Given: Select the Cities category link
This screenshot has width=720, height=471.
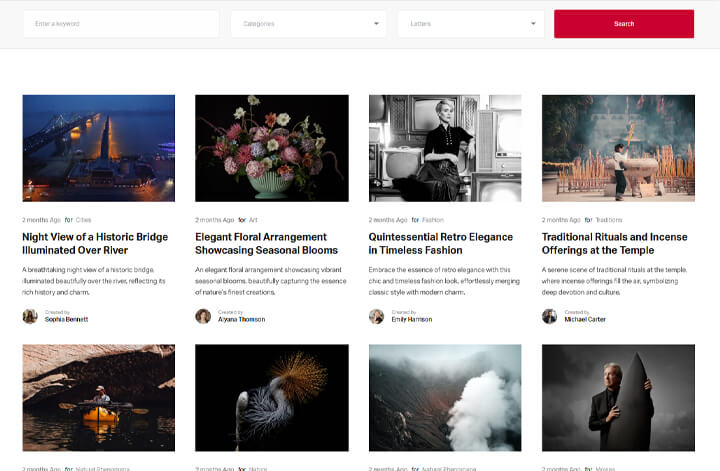Looking at the screenshot, I should 84,220.
